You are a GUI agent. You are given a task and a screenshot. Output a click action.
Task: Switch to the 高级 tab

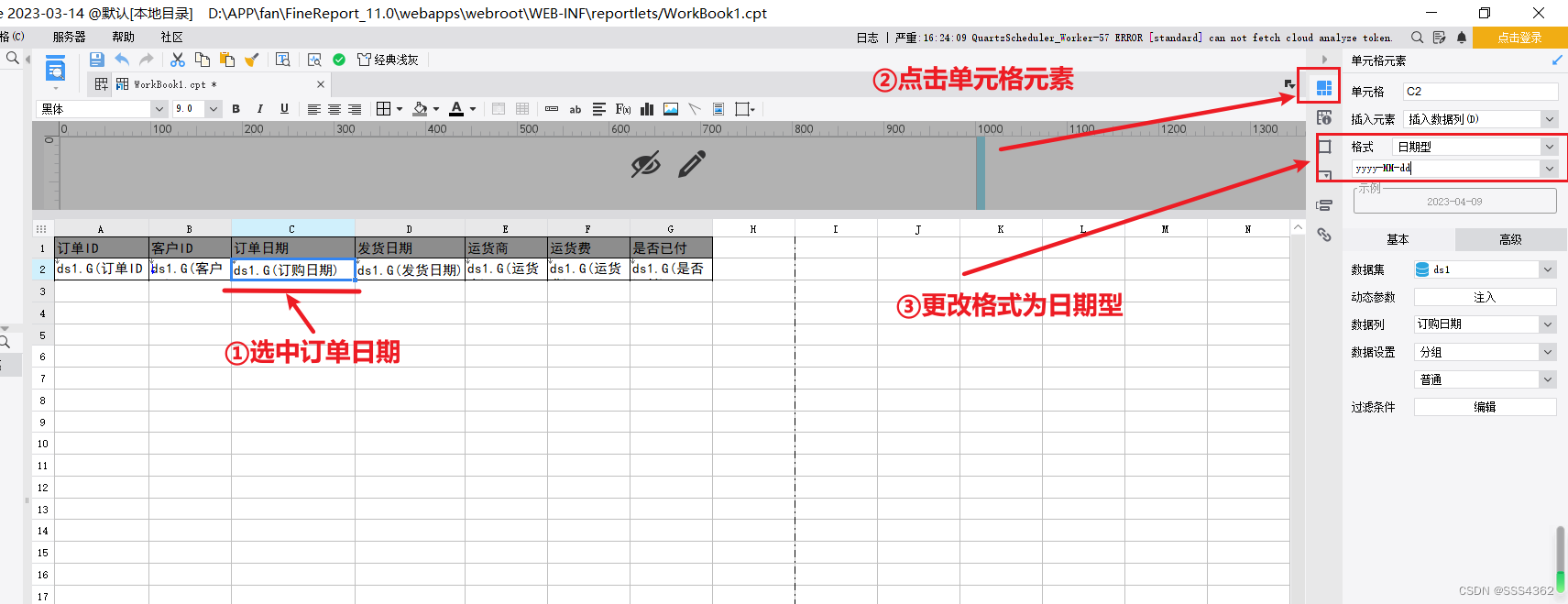(1510, 239)
